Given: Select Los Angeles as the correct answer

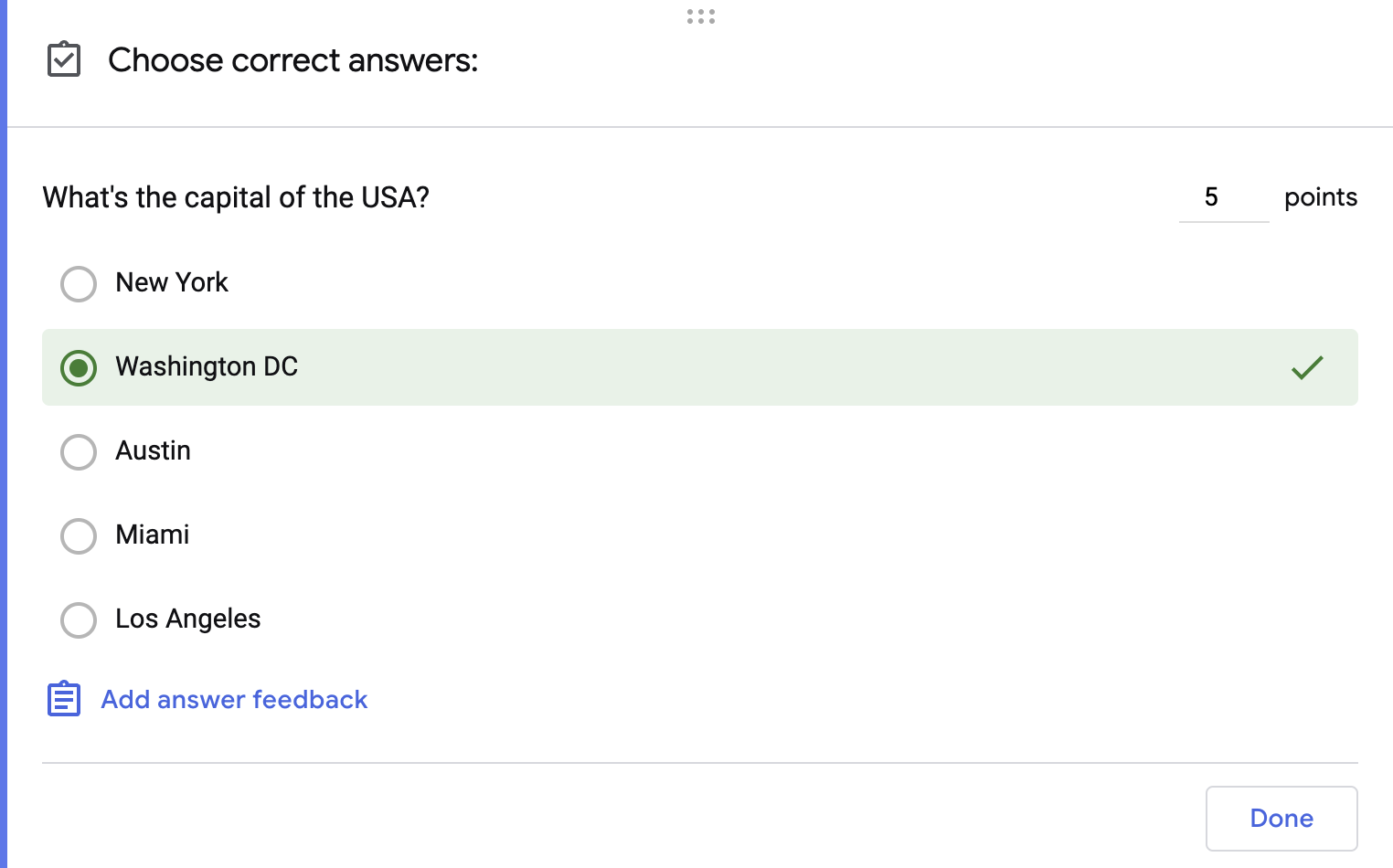Looking at the screenshot, I should (79, 619).
